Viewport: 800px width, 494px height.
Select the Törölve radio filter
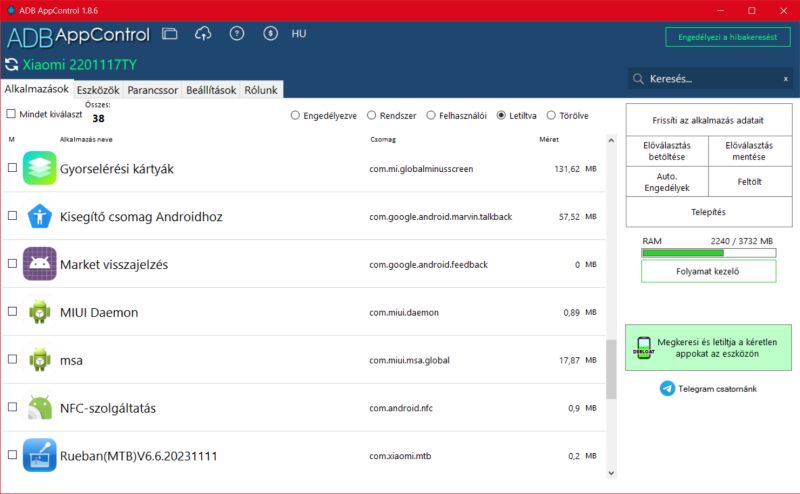551,115
